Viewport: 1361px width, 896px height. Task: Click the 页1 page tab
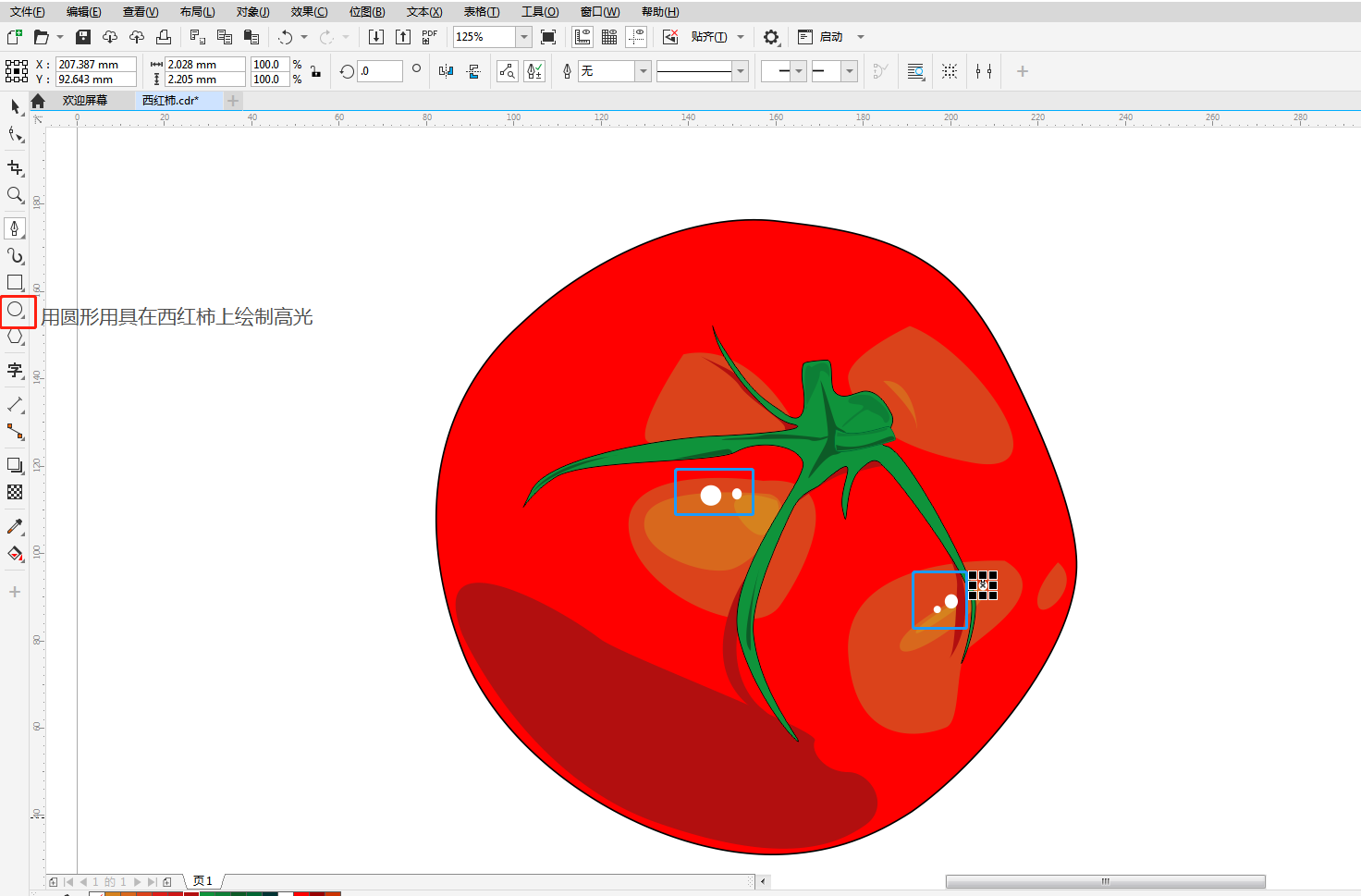pos(202,881)
